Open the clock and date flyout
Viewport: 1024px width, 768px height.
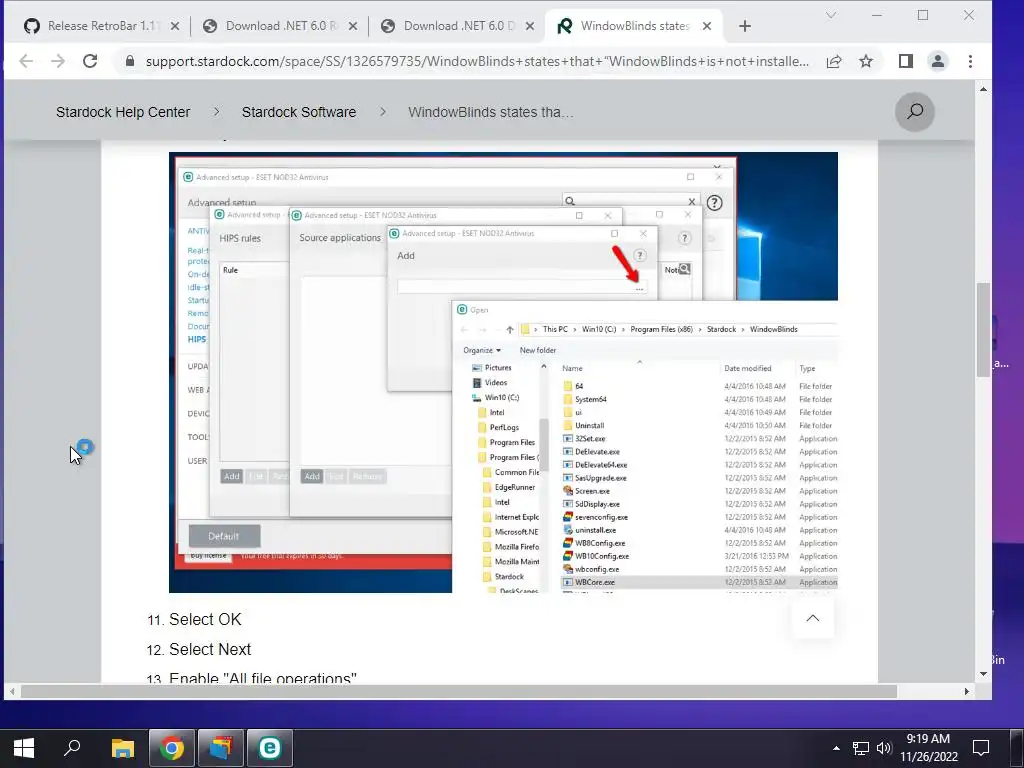tap(929, 748)
